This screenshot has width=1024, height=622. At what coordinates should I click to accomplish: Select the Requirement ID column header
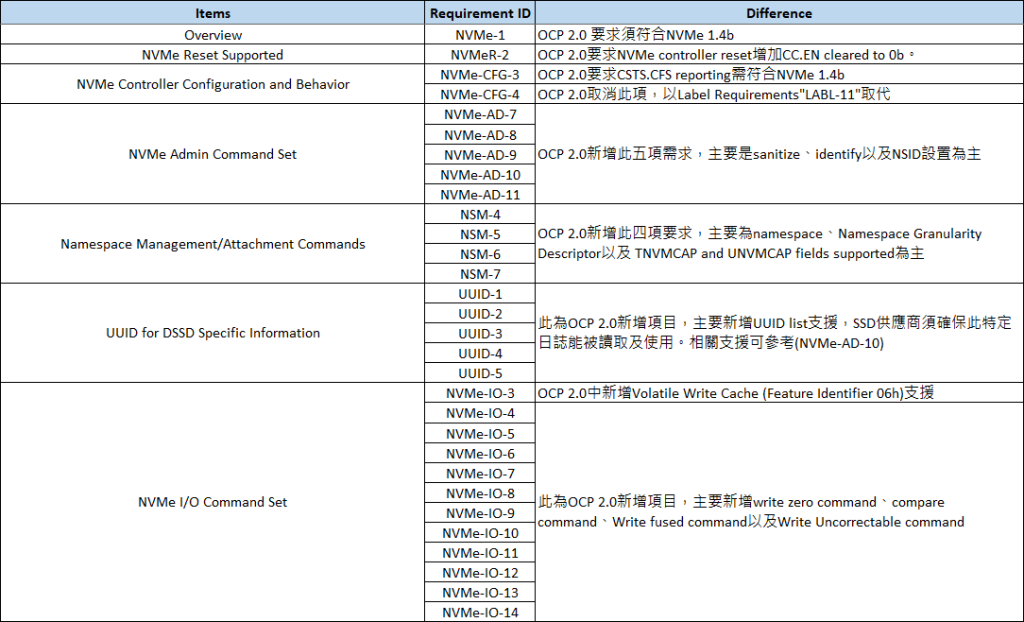pyautogui.click(x=480, y=13)
